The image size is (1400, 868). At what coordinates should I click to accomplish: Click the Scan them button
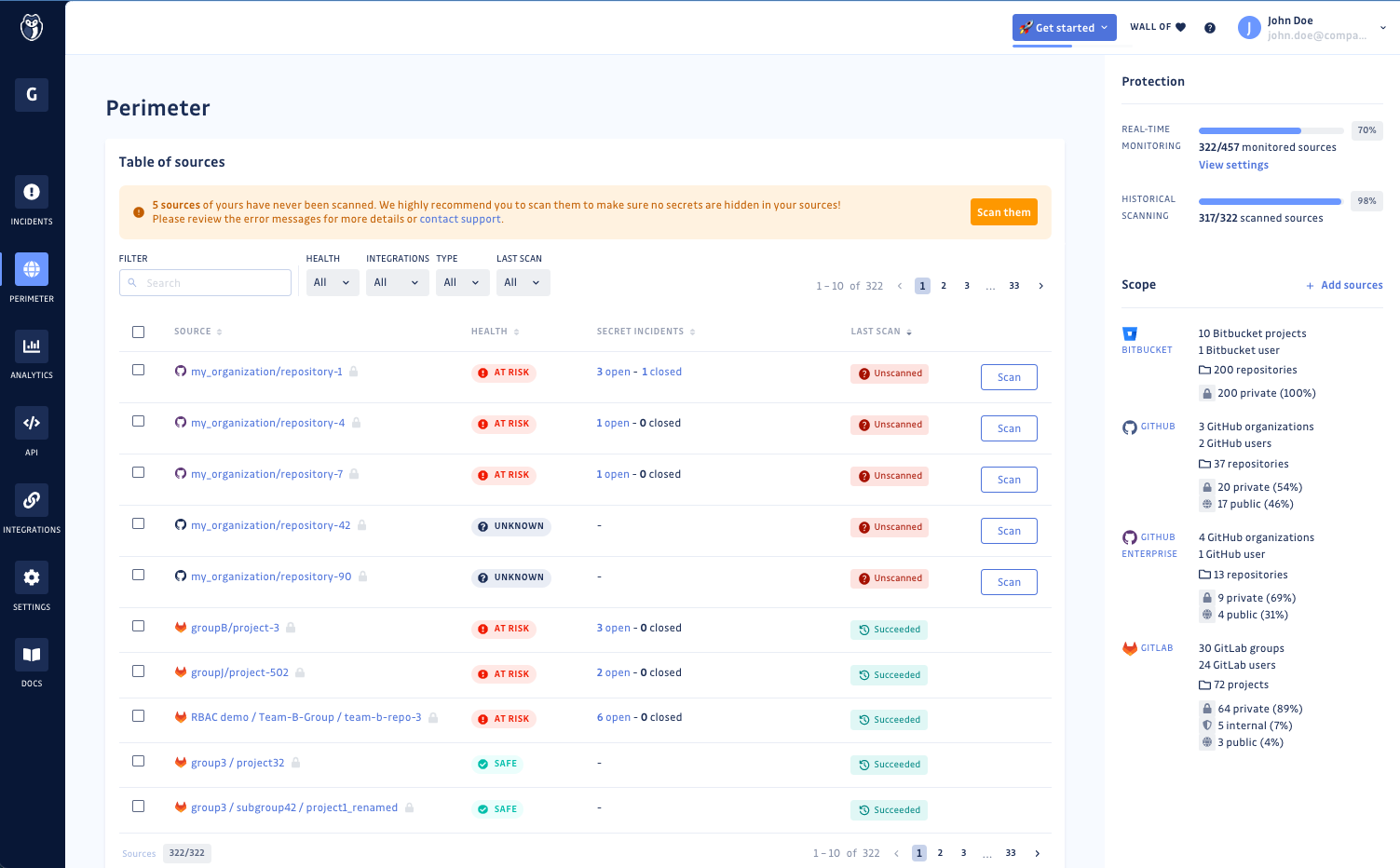coord(1003,211)
